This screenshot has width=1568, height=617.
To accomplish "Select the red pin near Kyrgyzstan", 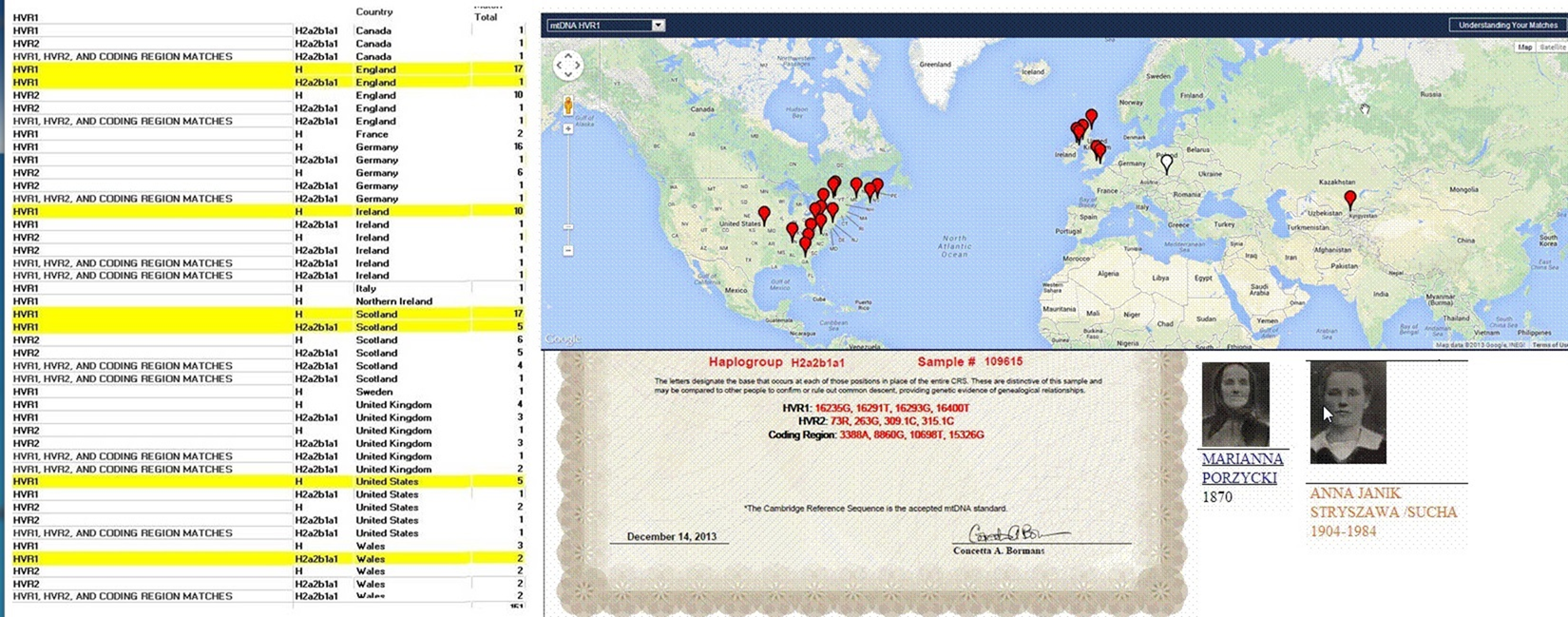I will coord(1349,200).
